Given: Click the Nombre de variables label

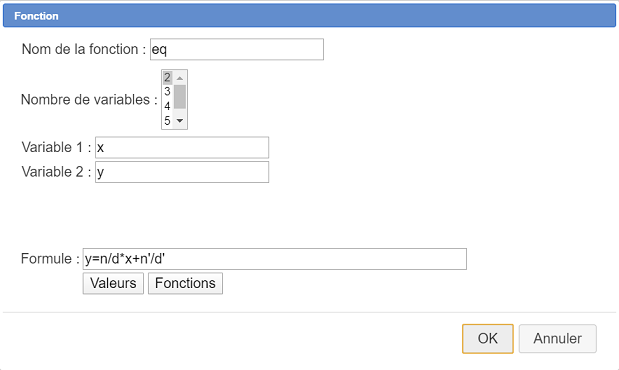Looking at the screenshot, I should coord(89,100).
